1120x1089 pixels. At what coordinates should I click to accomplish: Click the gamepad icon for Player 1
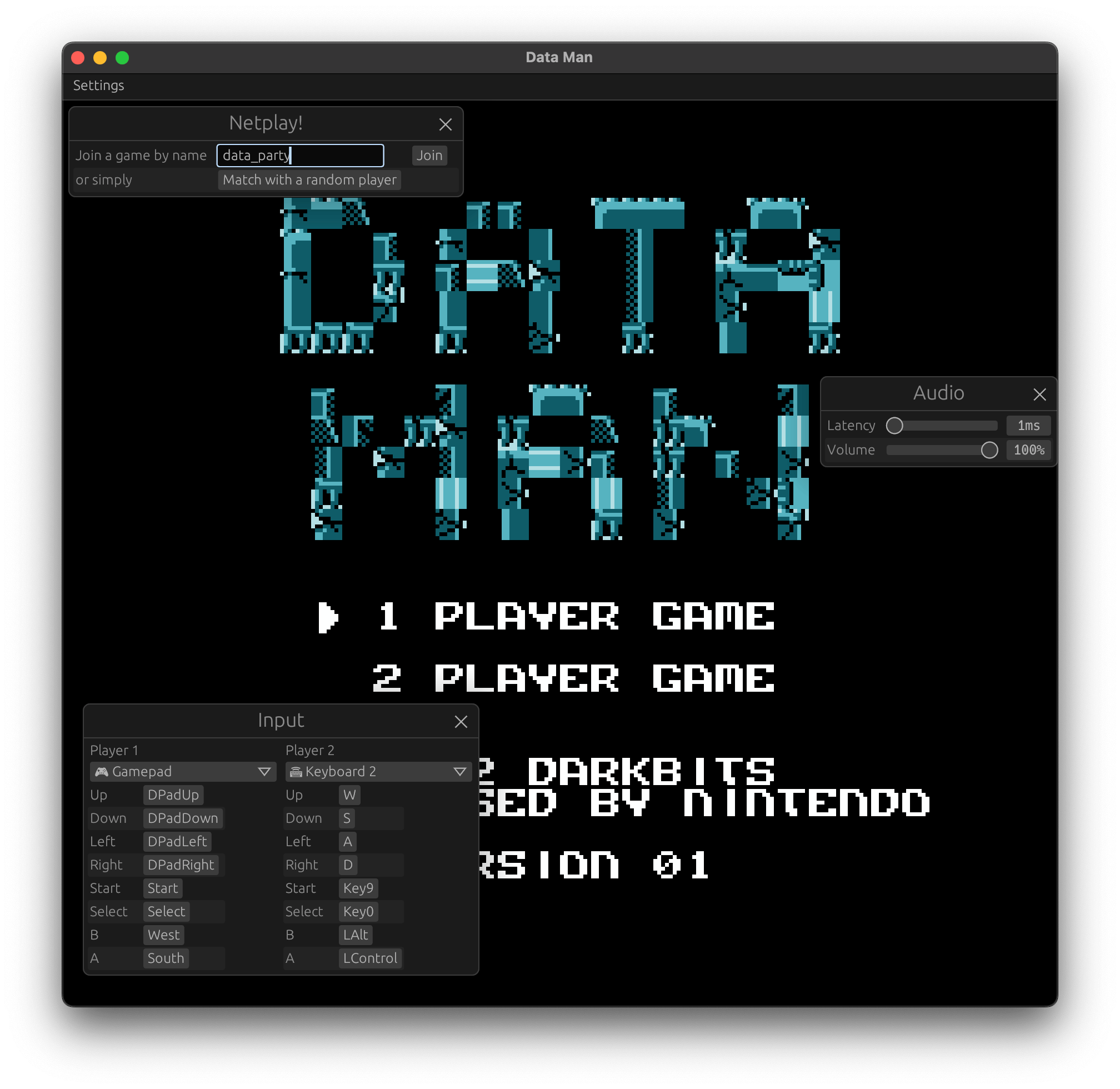100,770
